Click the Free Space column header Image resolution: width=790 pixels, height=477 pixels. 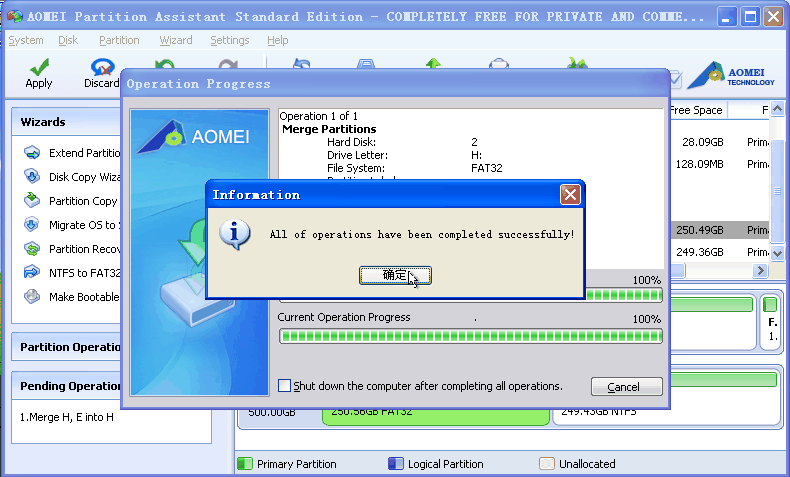point(698,110)
